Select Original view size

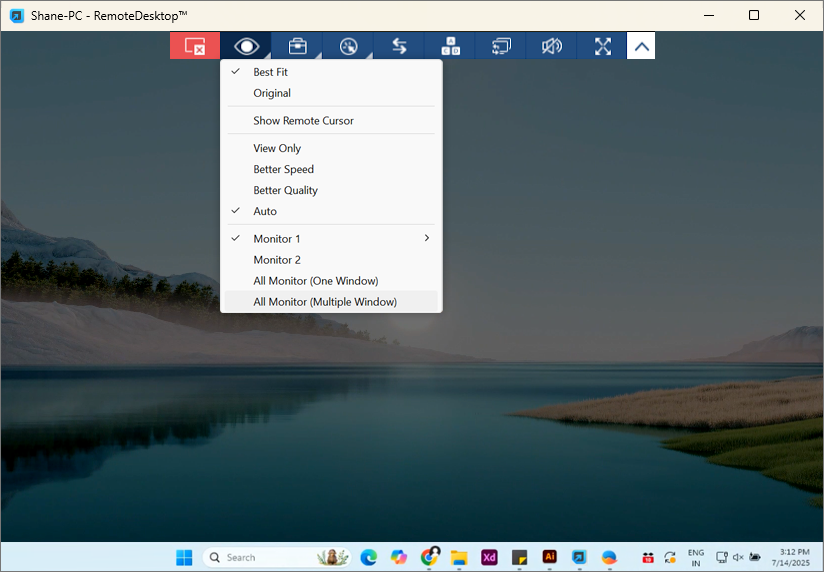click(x=272, y=93)
